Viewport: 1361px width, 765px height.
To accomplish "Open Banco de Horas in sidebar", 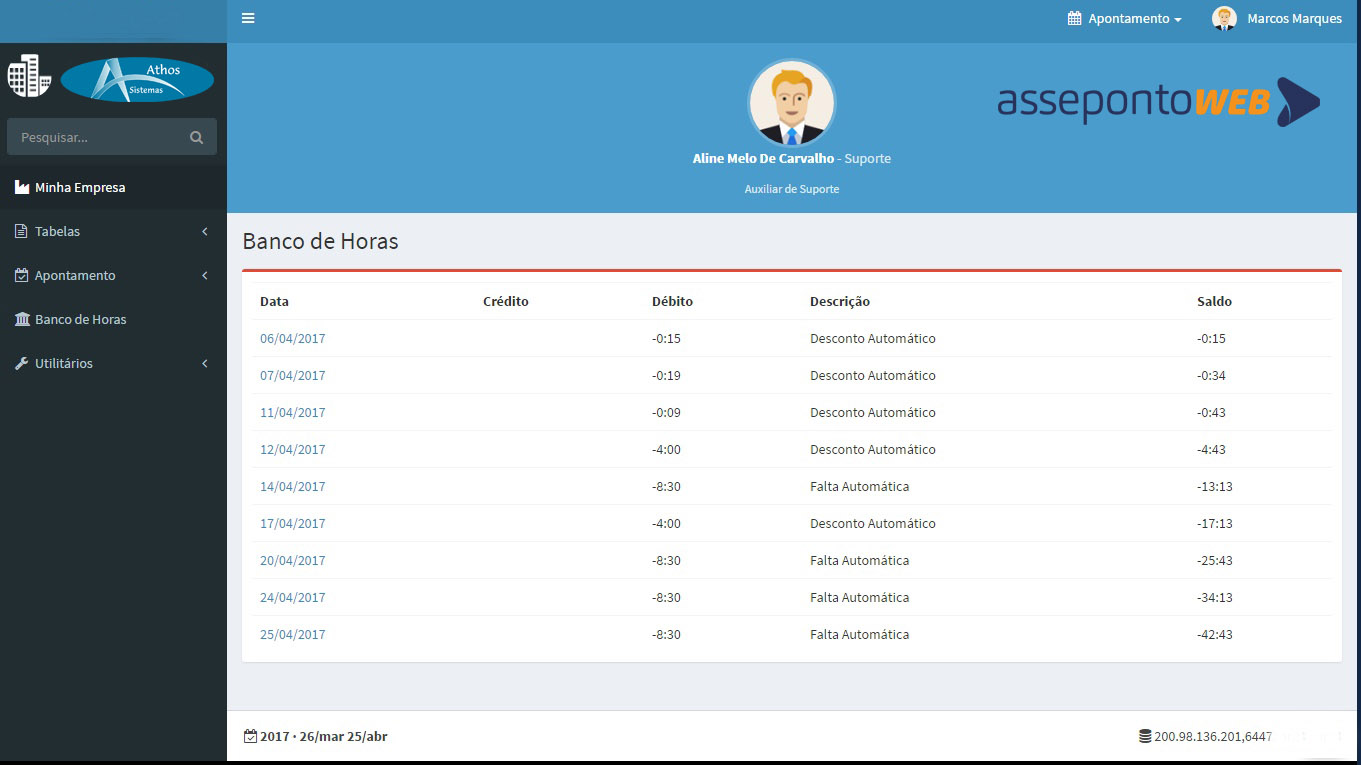I will [113, 319].
